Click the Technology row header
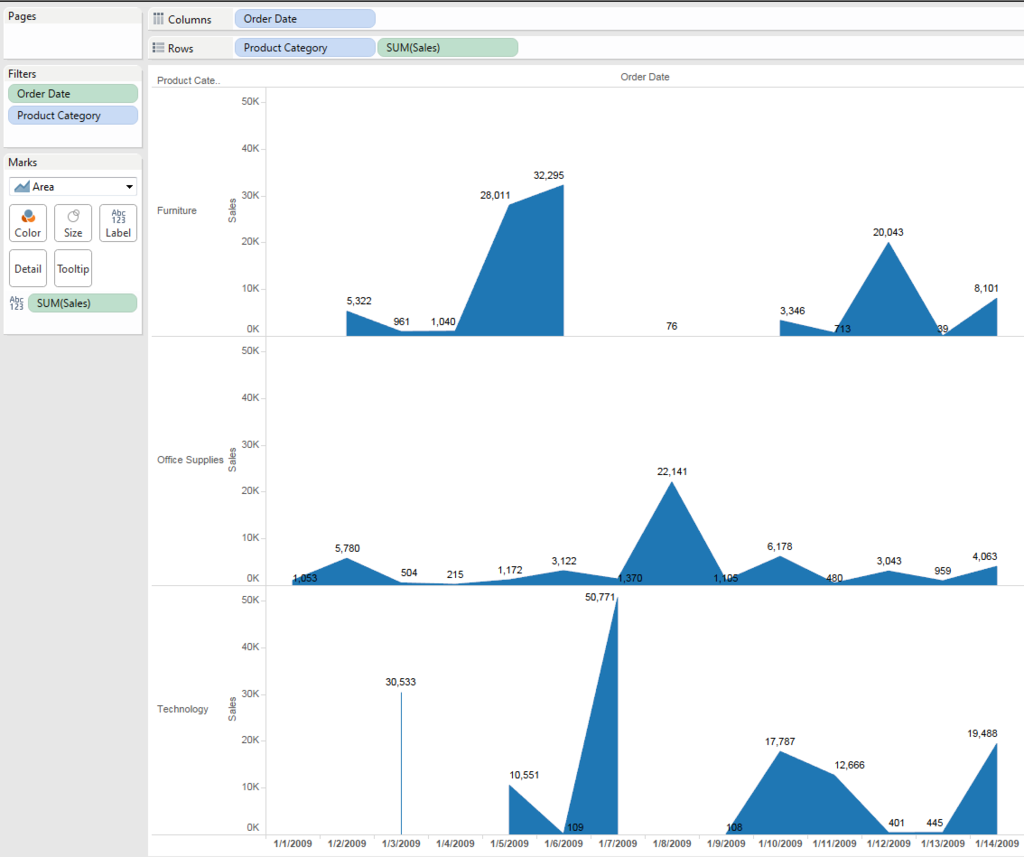 (x=183, y=709)
